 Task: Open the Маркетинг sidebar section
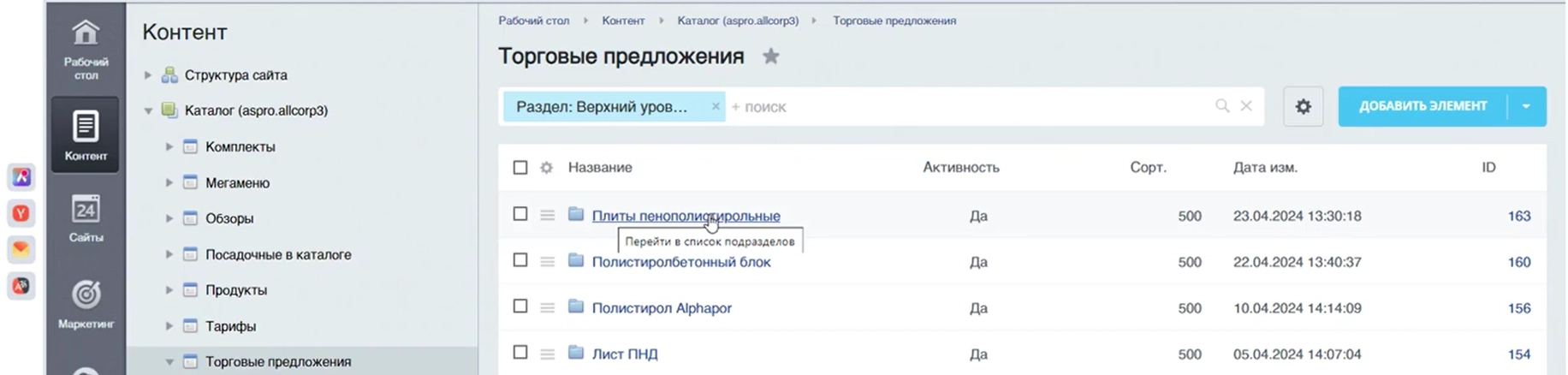coord(86,304)
